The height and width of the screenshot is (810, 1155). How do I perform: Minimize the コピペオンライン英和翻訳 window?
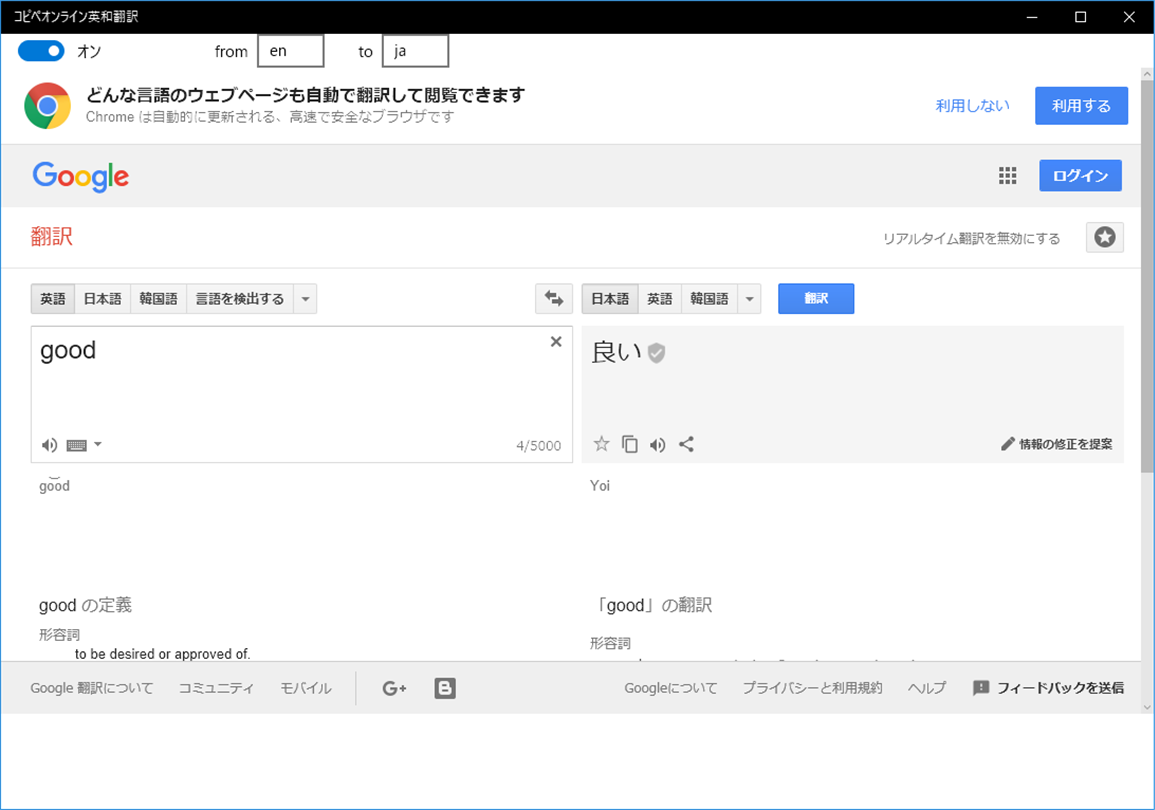coord(1032,17)
